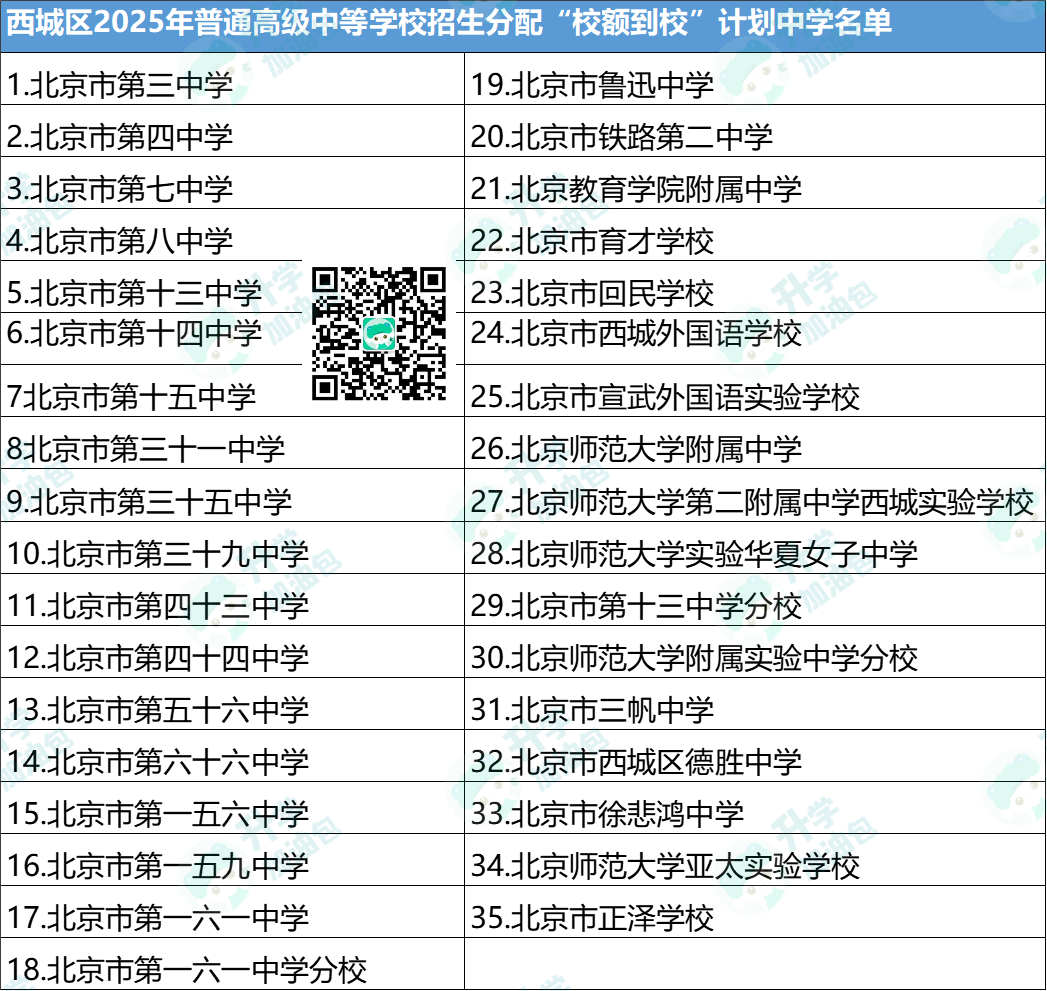
Task: Select the row '31.北京市三帆中学'
Action: click(755, 704)
